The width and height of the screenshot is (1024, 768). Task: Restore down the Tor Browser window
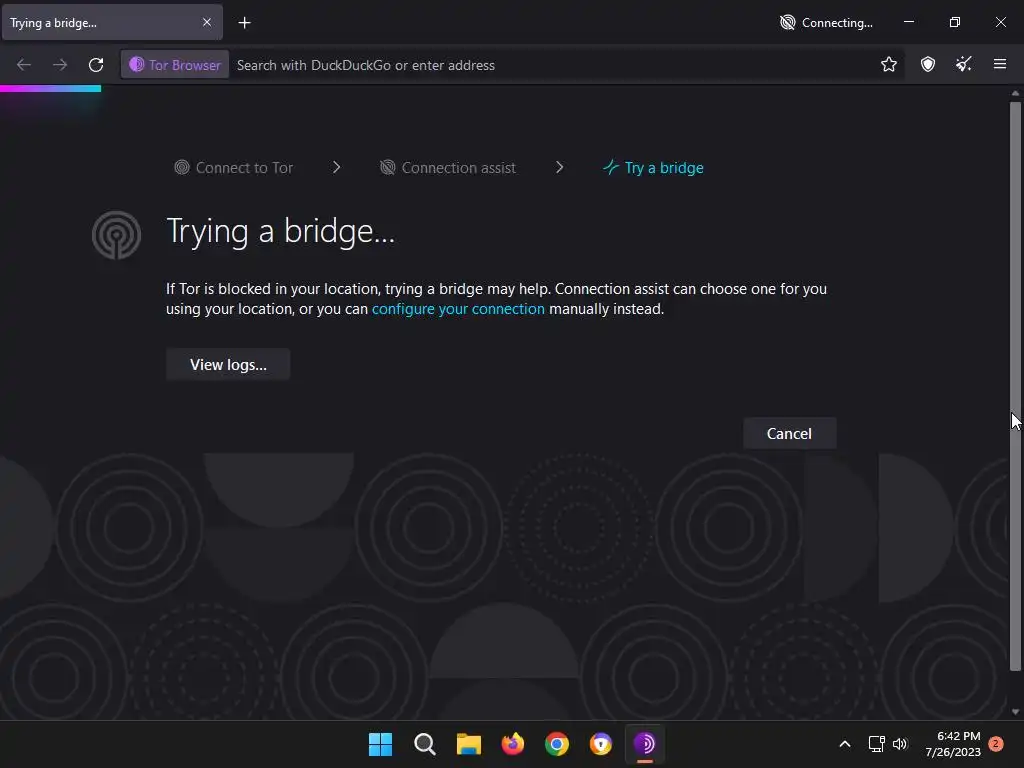coord(955,22)
